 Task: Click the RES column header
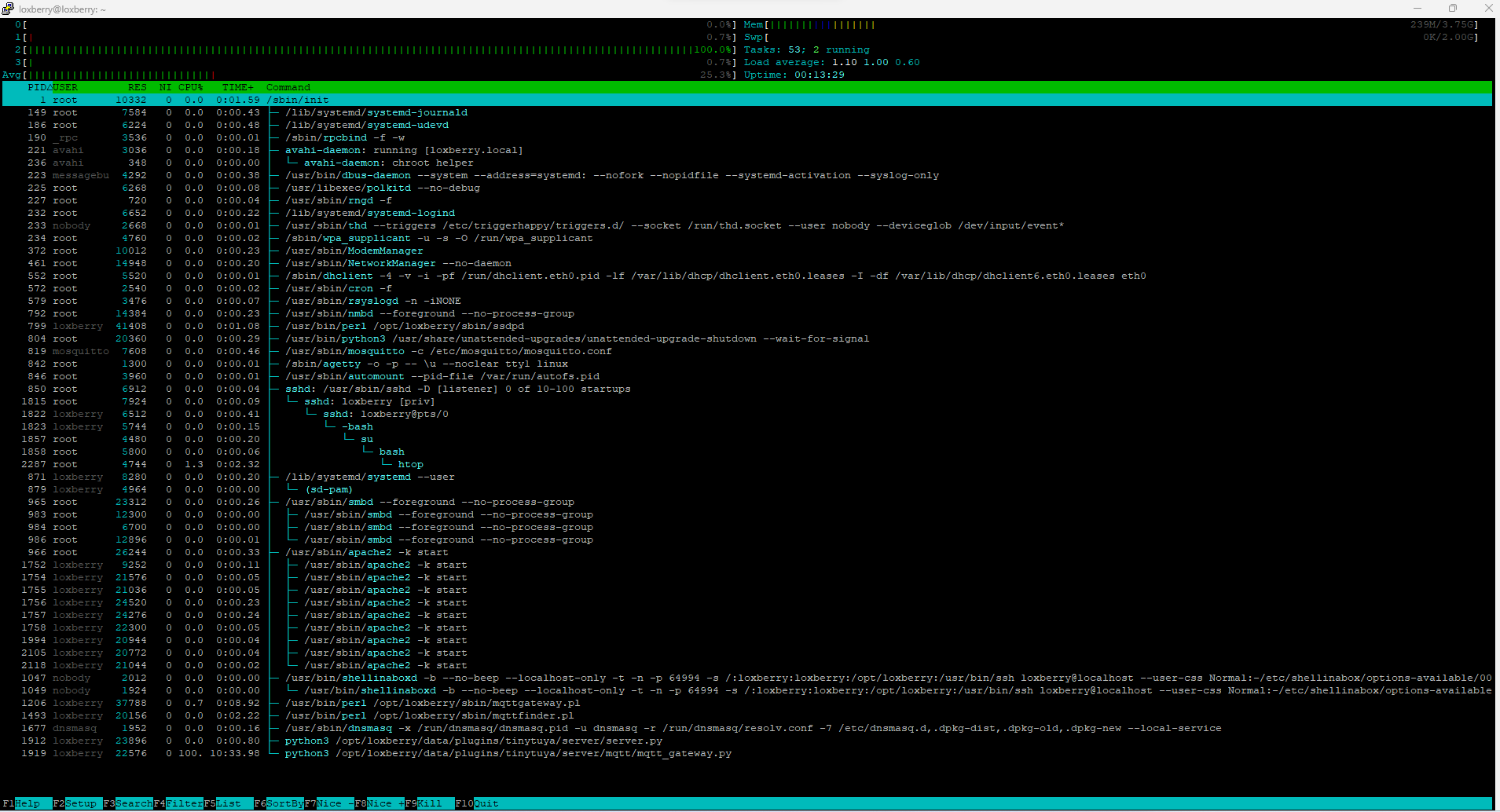point(137,87)
